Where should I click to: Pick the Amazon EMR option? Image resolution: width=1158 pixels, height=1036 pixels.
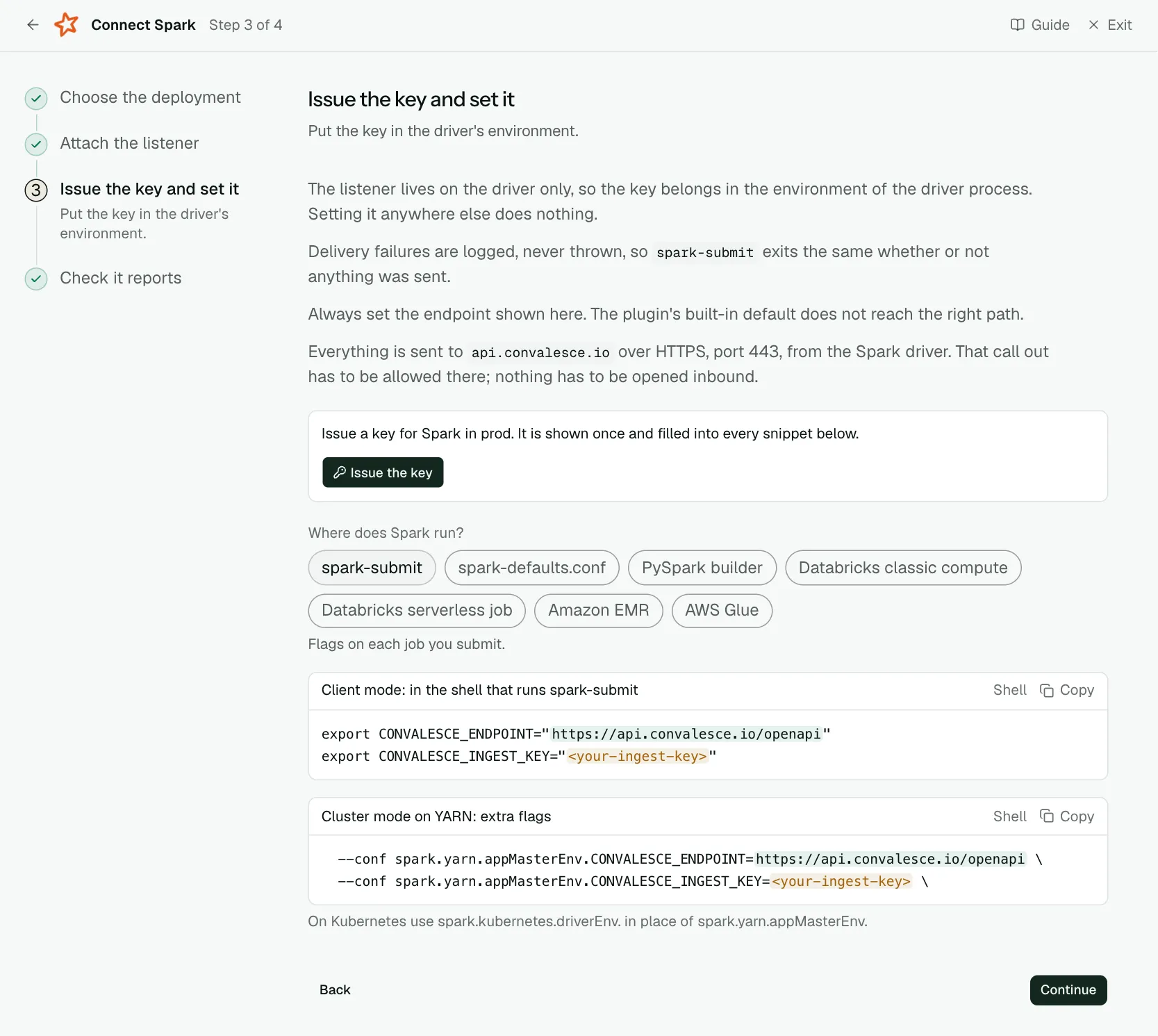[x=598, y=610]
